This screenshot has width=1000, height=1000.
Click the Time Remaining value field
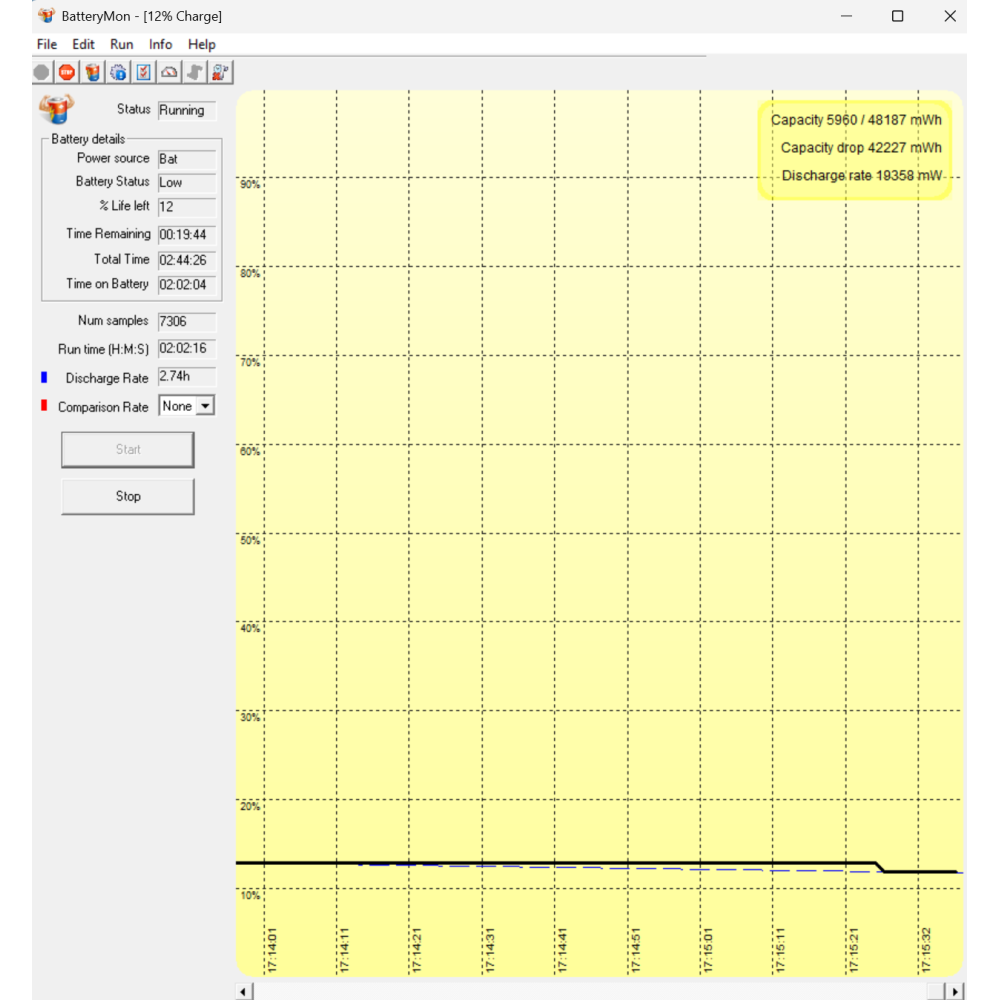[x=186, y=234]
